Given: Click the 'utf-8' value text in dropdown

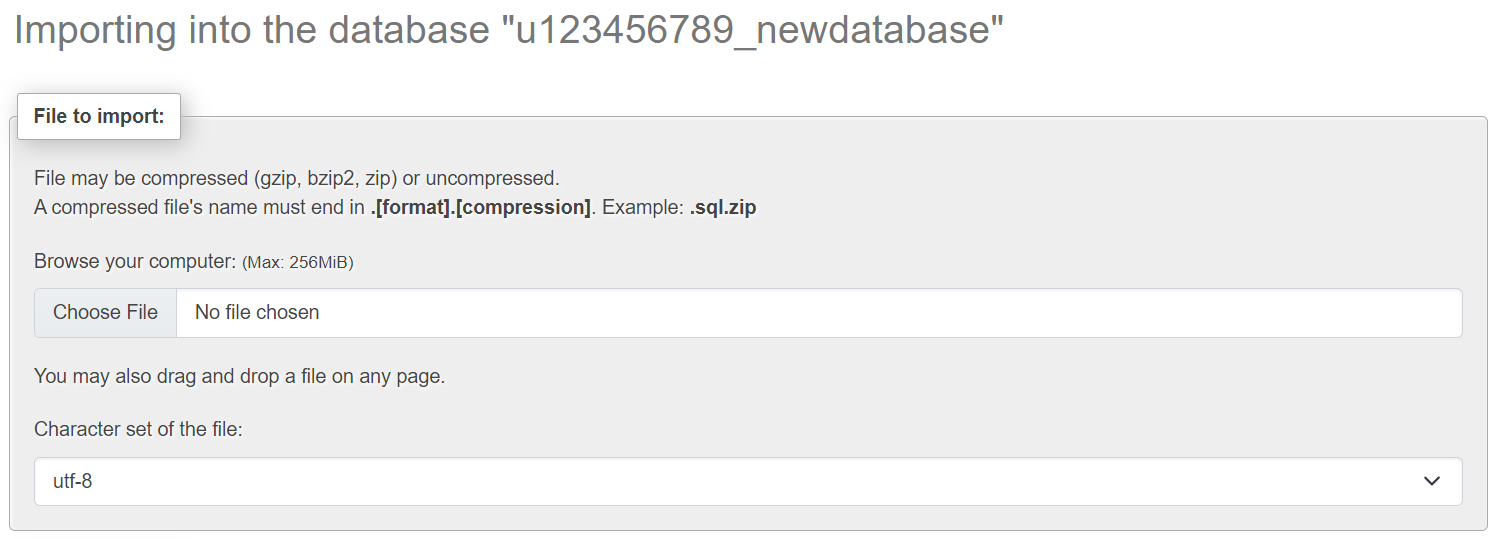Looking at the screenshot, I should (x=73, y=482).
